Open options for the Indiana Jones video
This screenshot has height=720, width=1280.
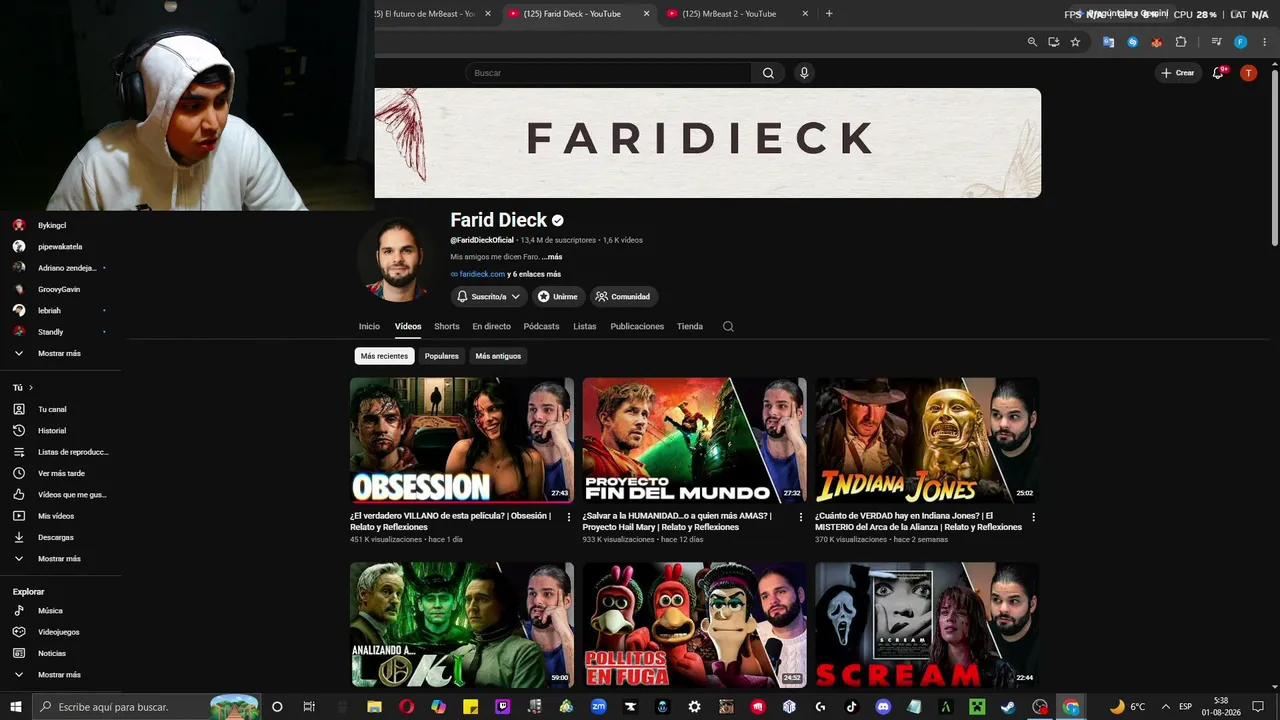[x=1033, y=517]
